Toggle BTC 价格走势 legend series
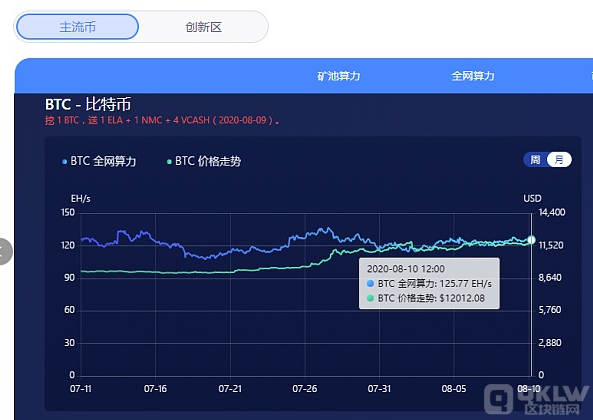Viewport: 593px width, 420px height. click(x=204, y=161)
